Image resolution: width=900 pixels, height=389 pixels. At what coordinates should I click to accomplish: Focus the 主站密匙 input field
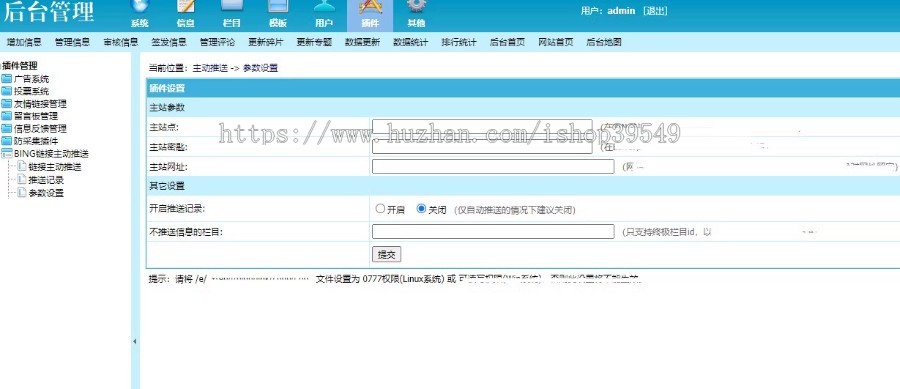pos(482,147)
